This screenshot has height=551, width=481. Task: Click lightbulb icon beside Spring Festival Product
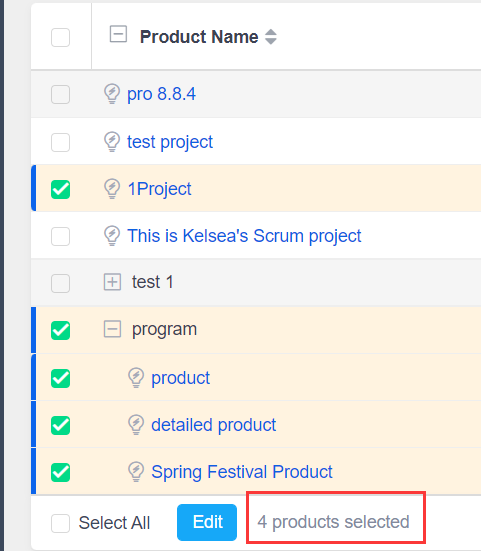pyautogui.click(x=136, y=472)
